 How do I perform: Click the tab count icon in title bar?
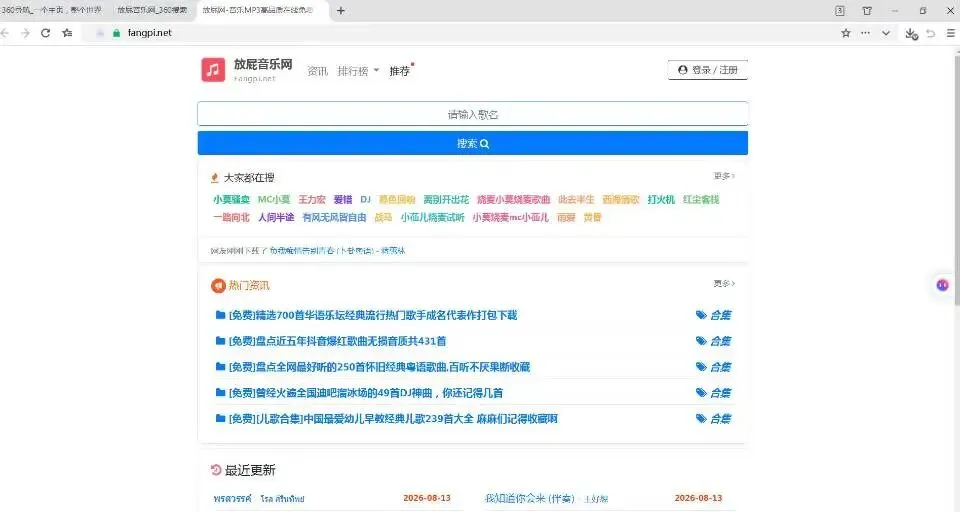click(839, 10)
